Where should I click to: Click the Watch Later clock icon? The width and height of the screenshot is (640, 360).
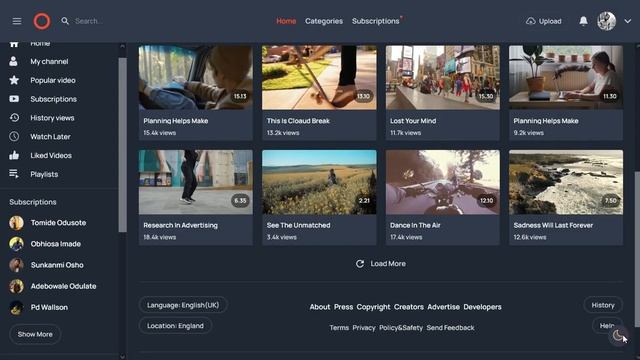(14, 136)
